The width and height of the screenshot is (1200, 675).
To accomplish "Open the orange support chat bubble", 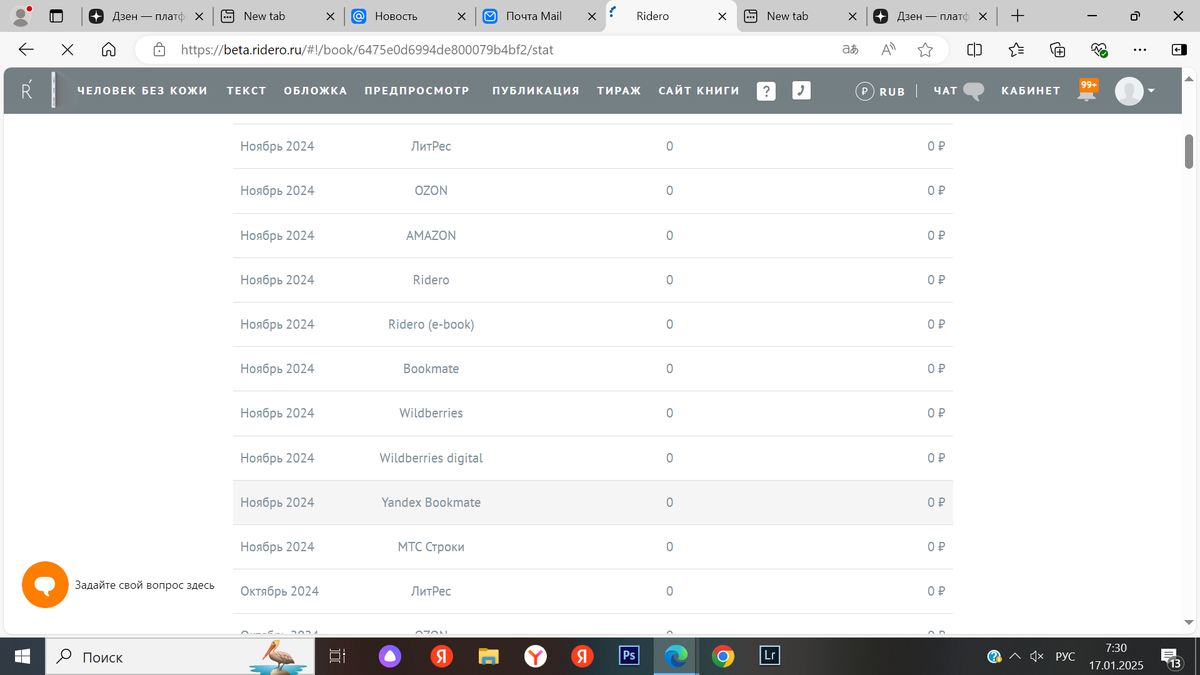I will 45,585.
